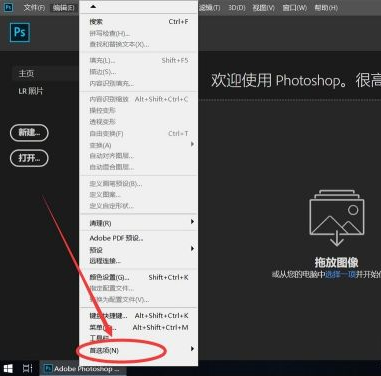Open the 文件(F) menu
This screenshot has height=376, width=381.
coord(34,7)
